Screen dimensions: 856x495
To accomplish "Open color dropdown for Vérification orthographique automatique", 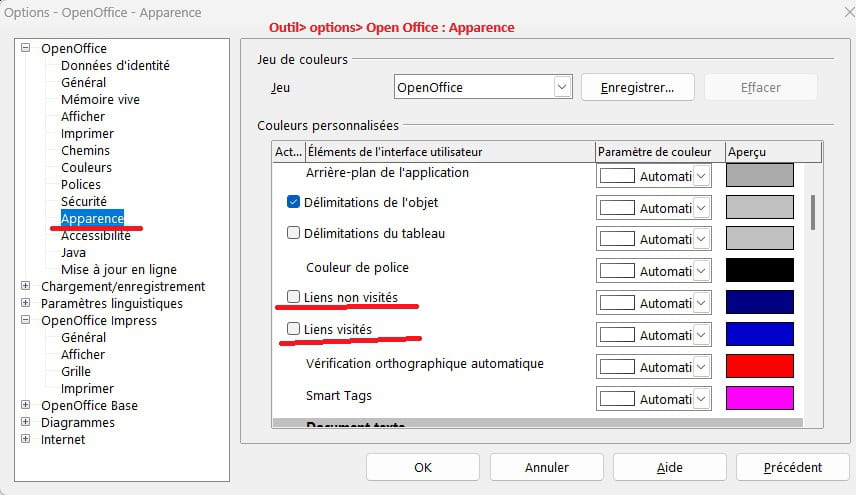I will tap(702, 367).
